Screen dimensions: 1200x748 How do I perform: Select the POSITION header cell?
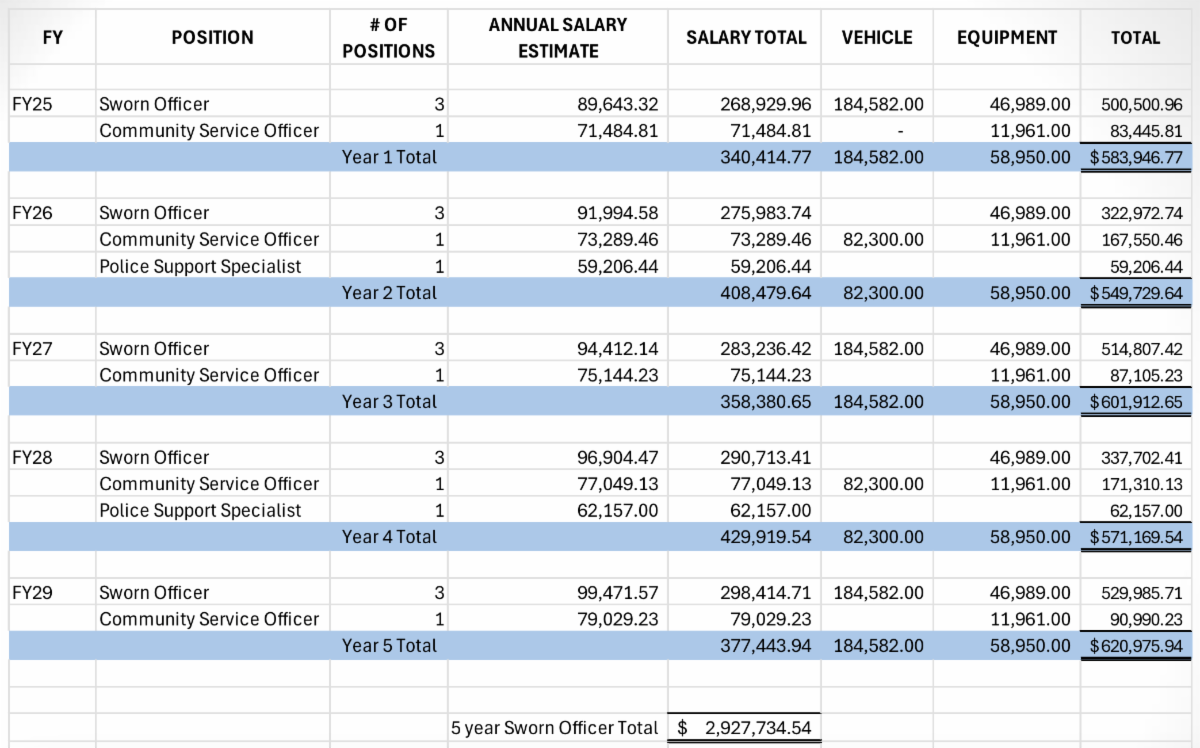[x=212, y=38]
